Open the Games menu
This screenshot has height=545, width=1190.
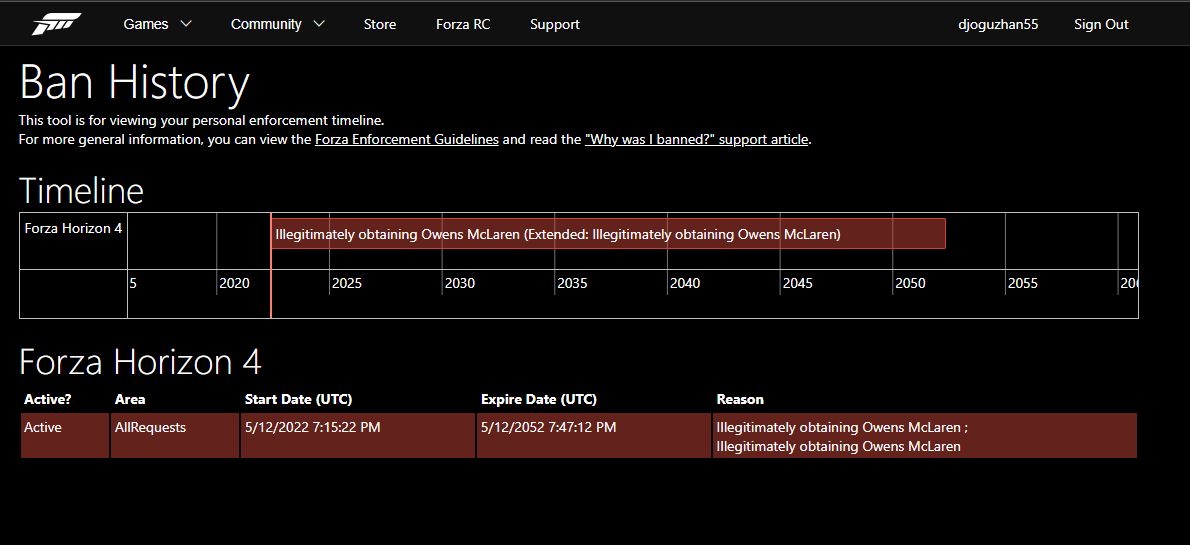click(x=146, y=24)
